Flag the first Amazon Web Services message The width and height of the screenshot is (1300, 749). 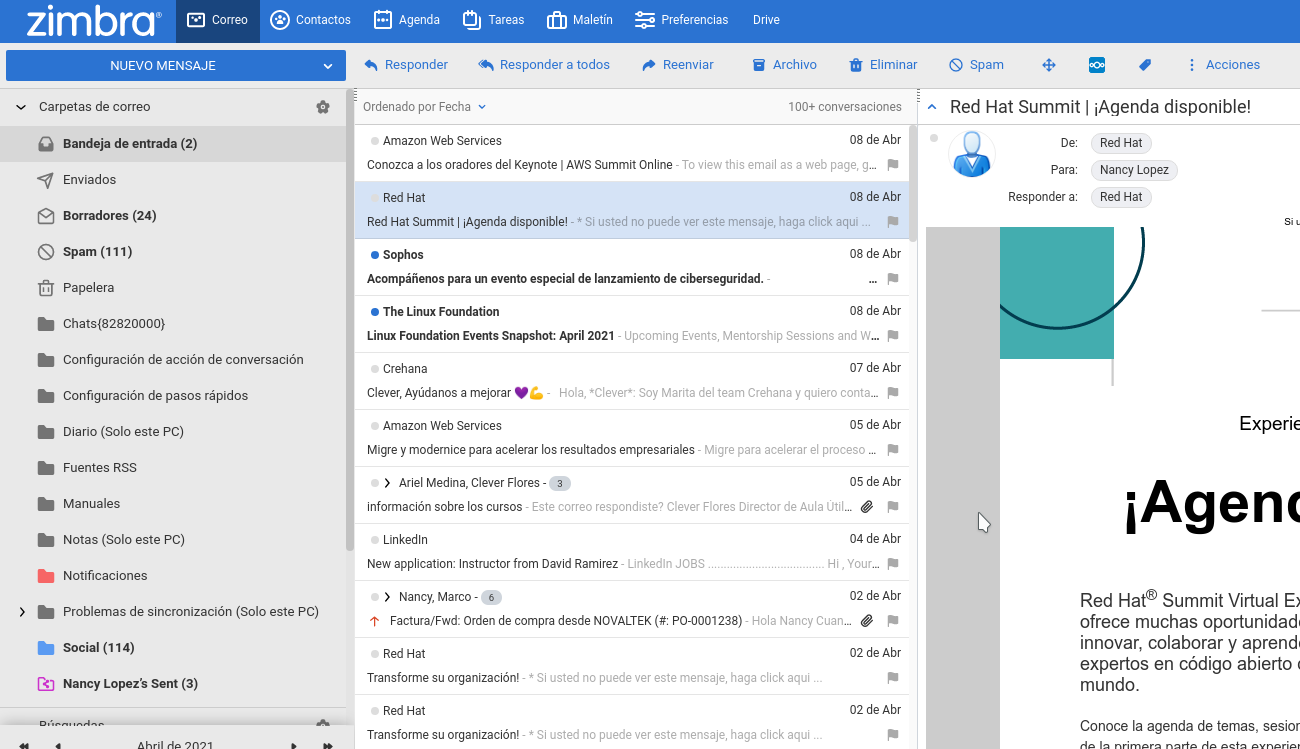pyautogui.click(x=893, y=165)
